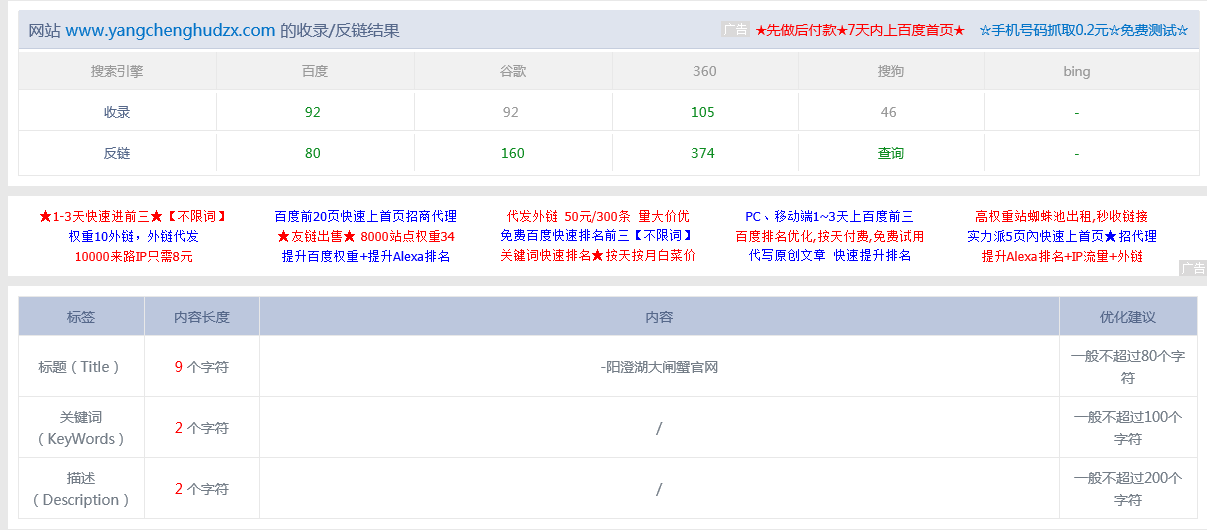Open ad 实力派5页内快速上首页★招代理
The image size is (1207, 530).
pyautogui.click(x=1061, y=236)
